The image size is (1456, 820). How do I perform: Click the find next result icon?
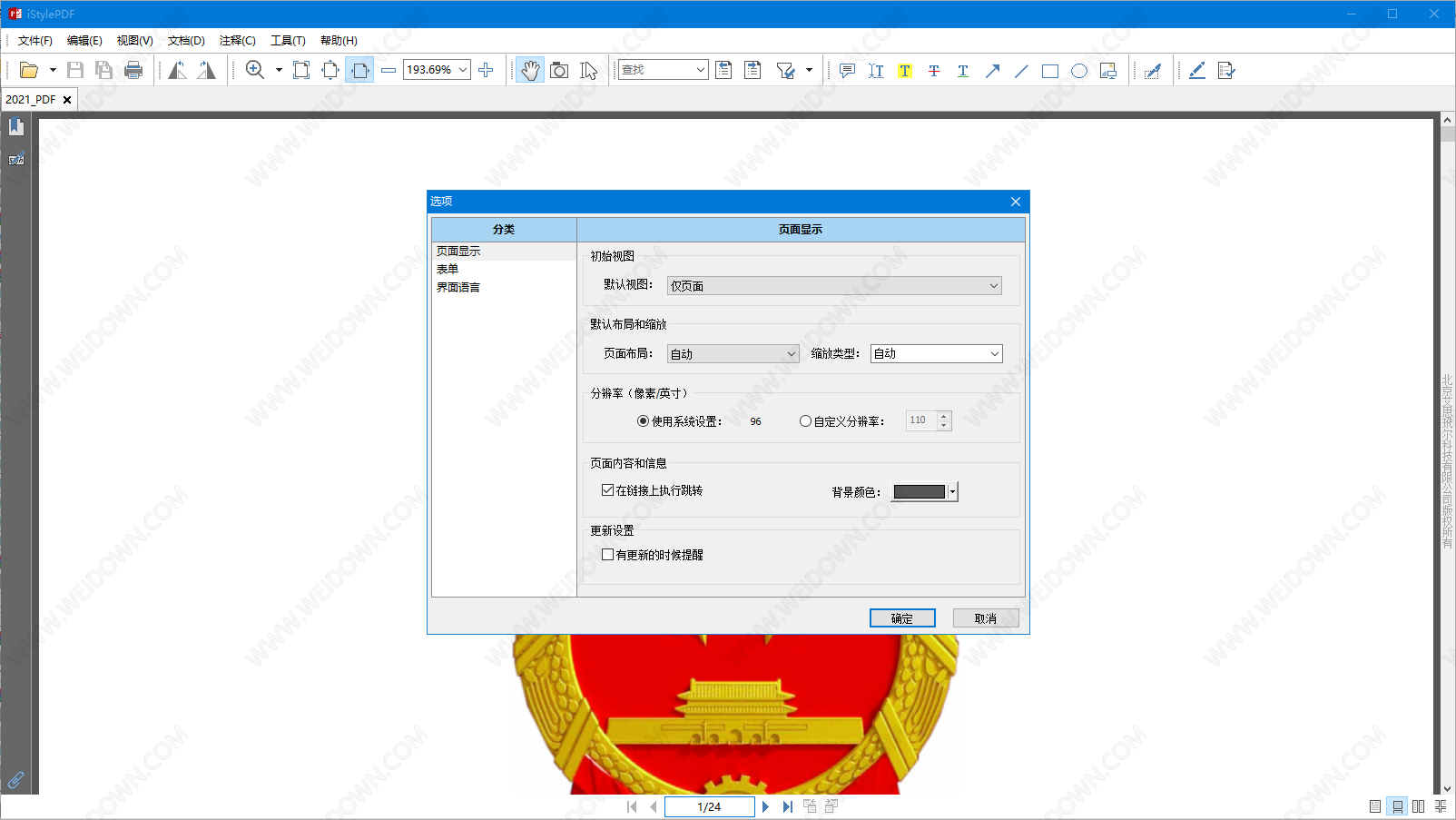(x=753, y=70)
